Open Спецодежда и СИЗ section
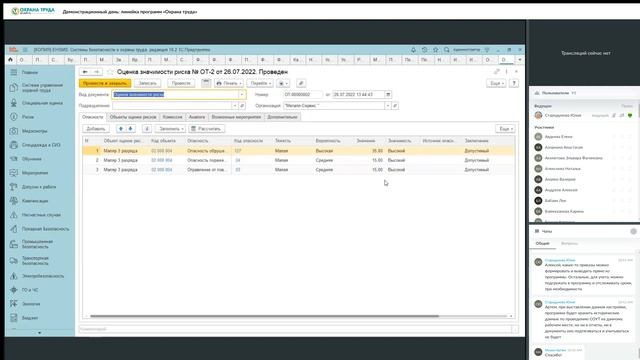This screenshot has height=360, width=640. click(x=41, y=145)
